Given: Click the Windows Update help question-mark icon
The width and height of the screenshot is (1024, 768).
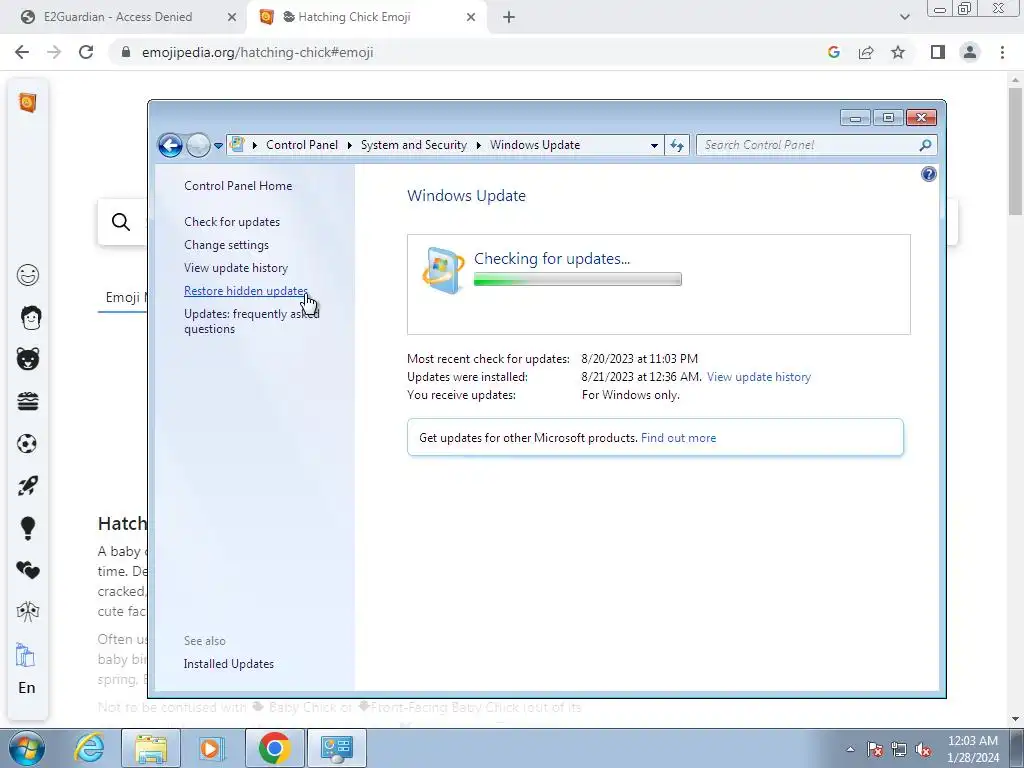Looking at the screenshot, I should pyautogui.click(x=928, y=174).
